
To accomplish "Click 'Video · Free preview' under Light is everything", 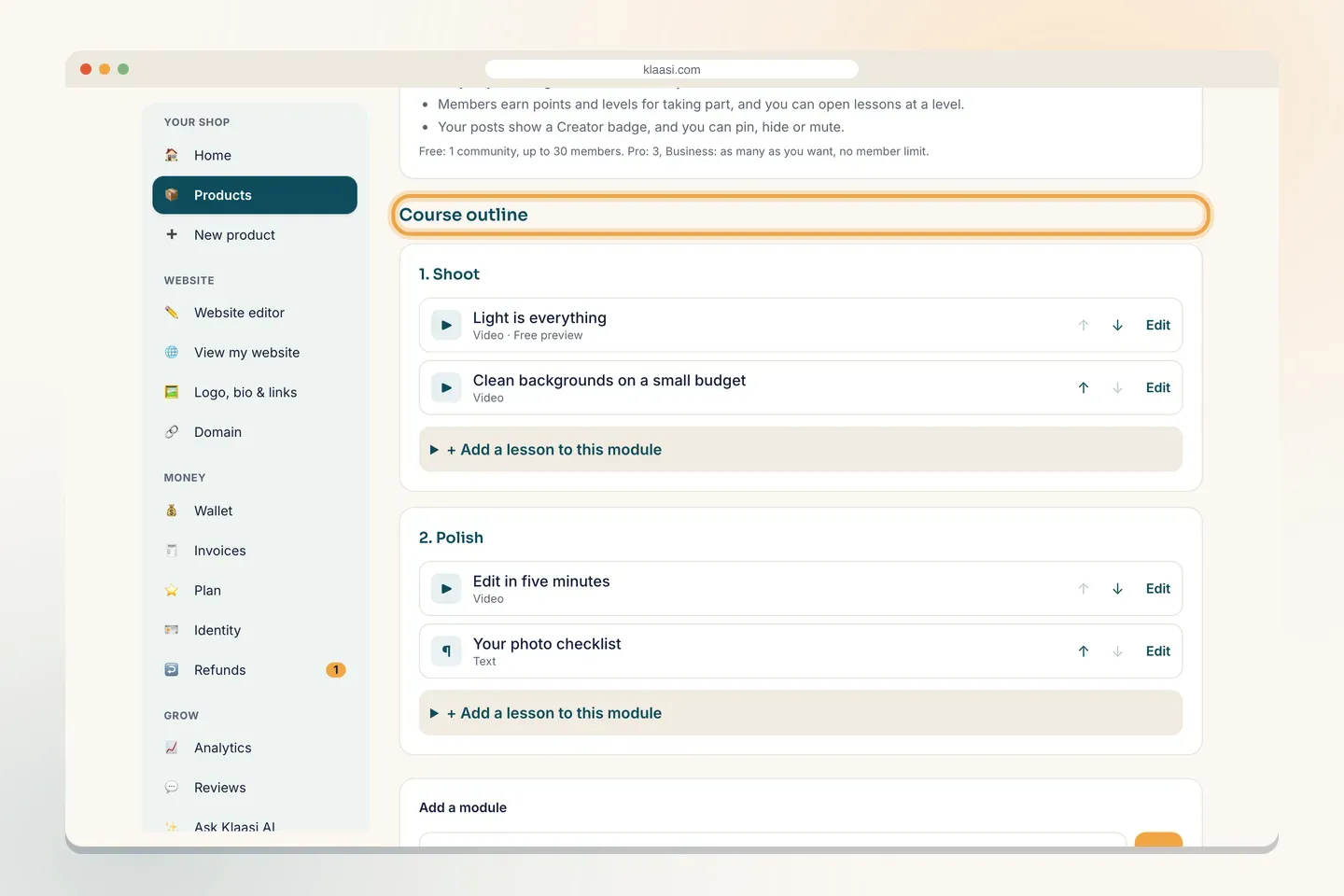I will tap(527, 336).
